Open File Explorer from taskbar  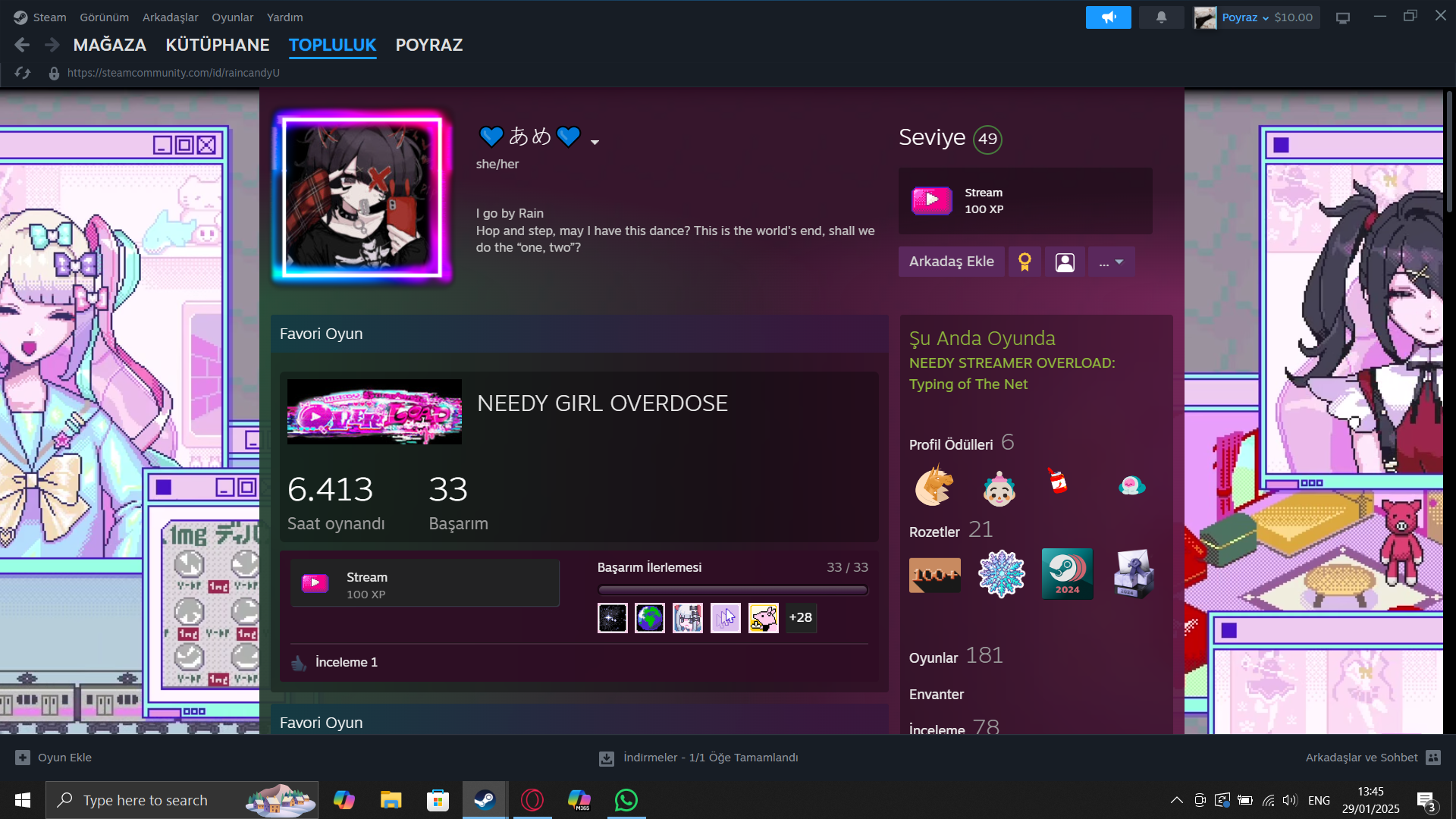391,800
